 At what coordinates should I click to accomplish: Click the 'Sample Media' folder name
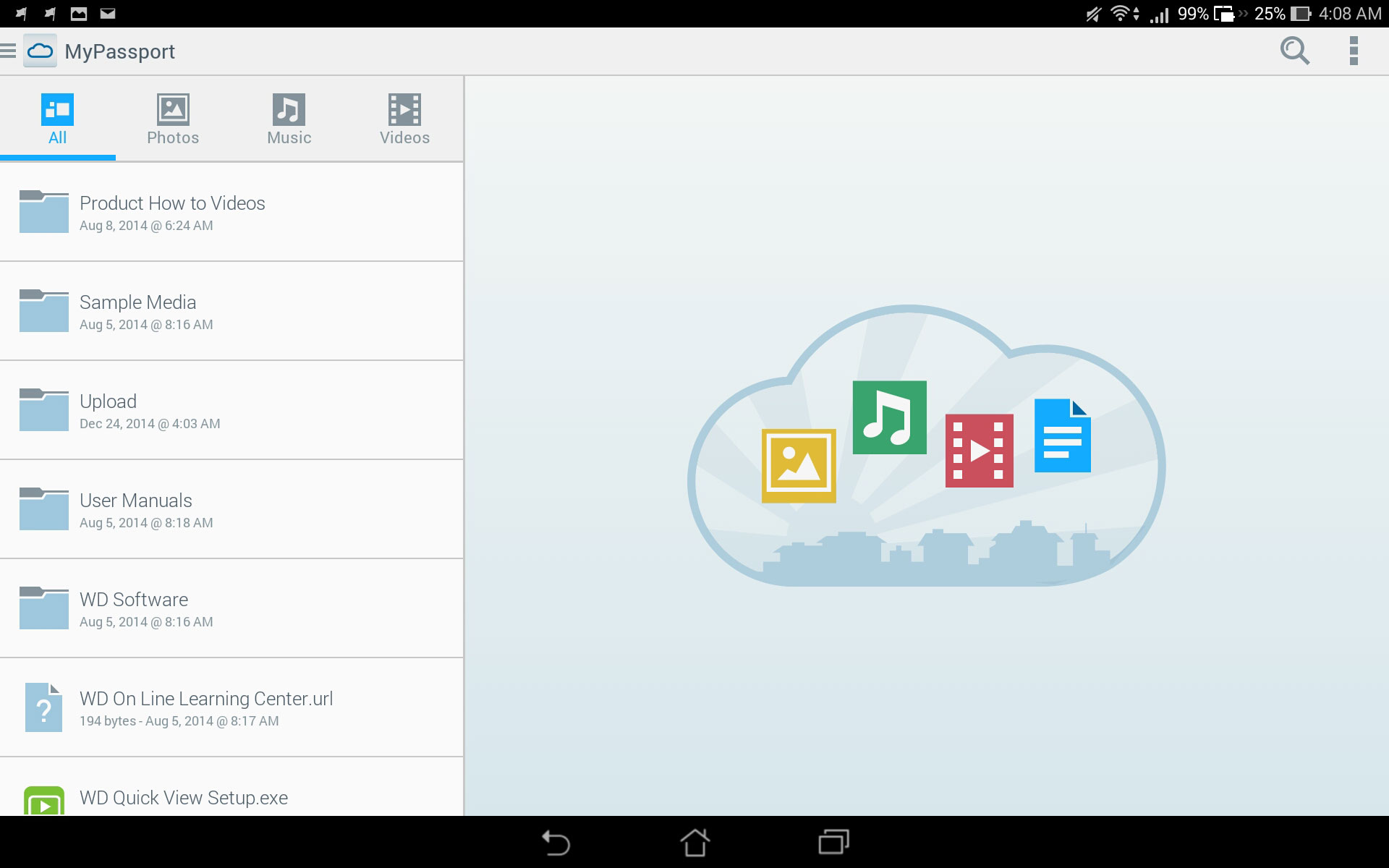pyautogui.click(x=137, y=302)
